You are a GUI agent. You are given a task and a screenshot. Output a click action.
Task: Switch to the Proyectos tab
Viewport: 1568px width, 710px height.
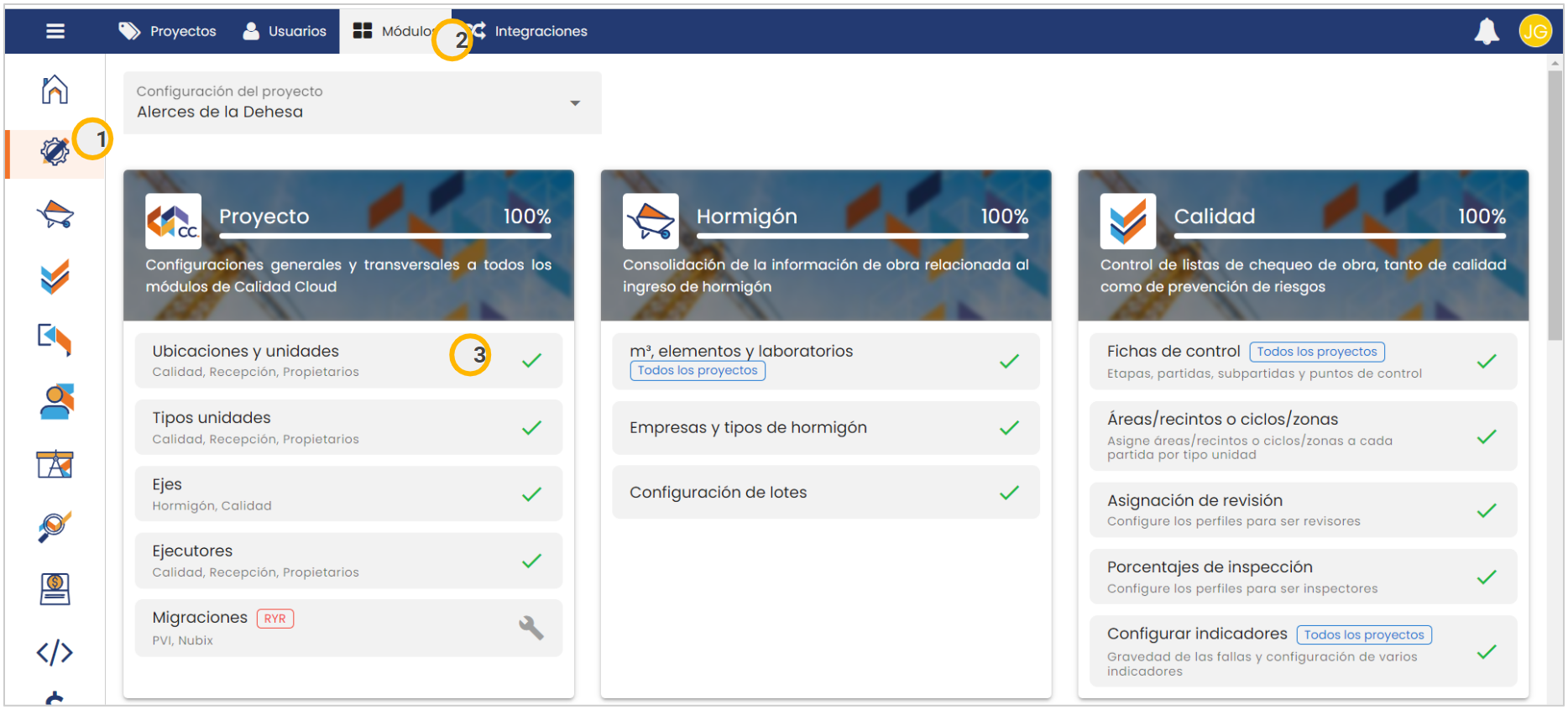[168, 31]
